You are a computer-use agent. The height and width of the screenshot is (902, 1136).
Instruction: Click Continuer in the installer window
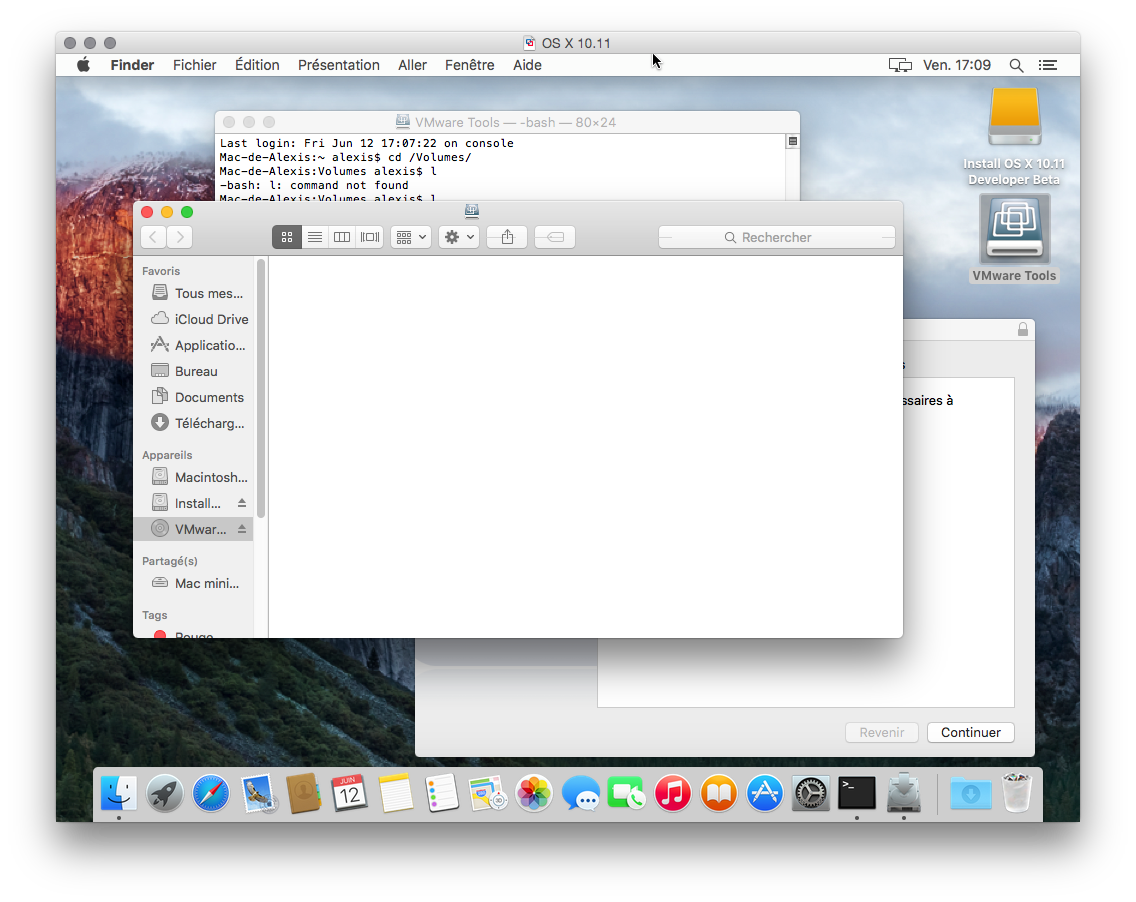point(971,732)
